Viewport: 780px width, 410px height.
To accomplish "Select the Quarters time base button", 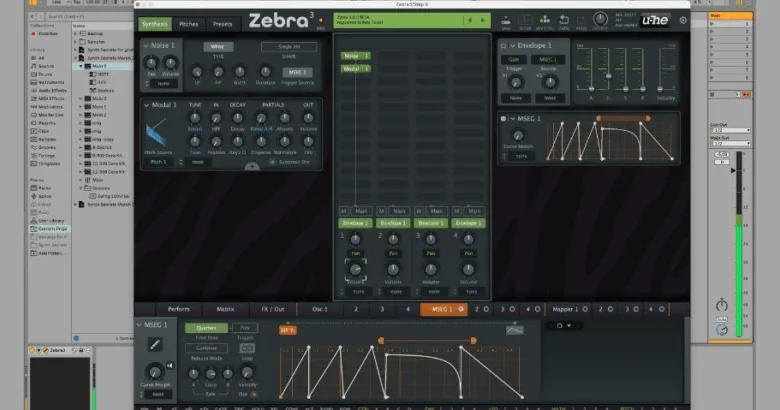I will (x=207, y=328).
